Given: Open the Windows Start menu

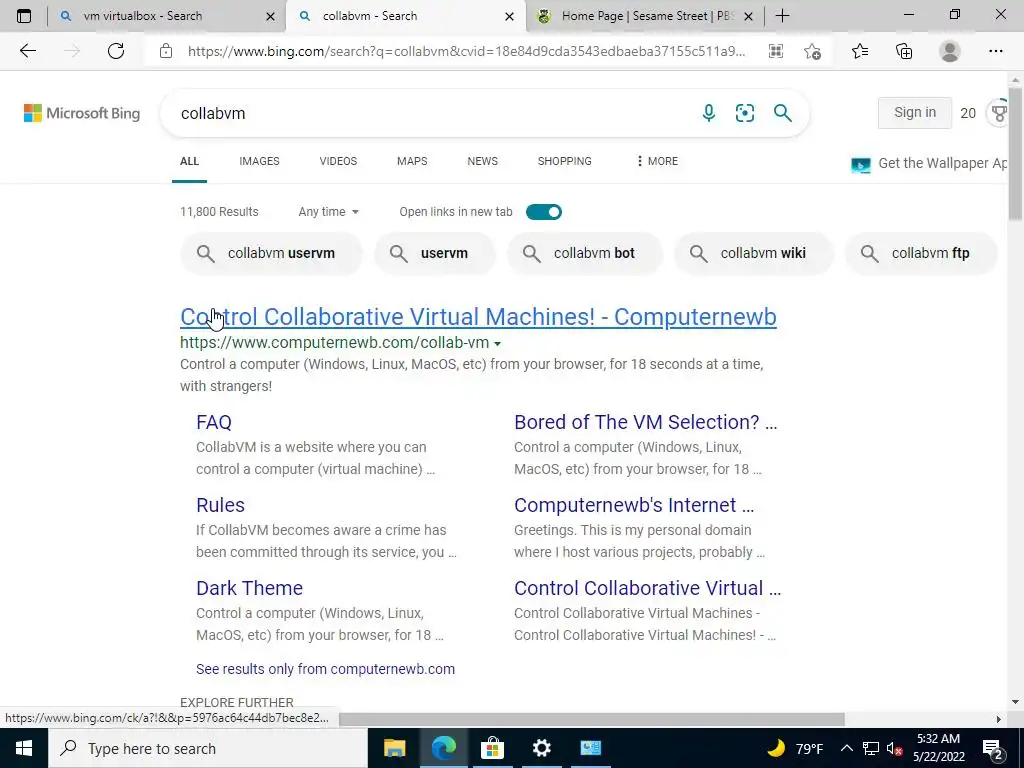Looking at the screenshot, I should (24, 748).
